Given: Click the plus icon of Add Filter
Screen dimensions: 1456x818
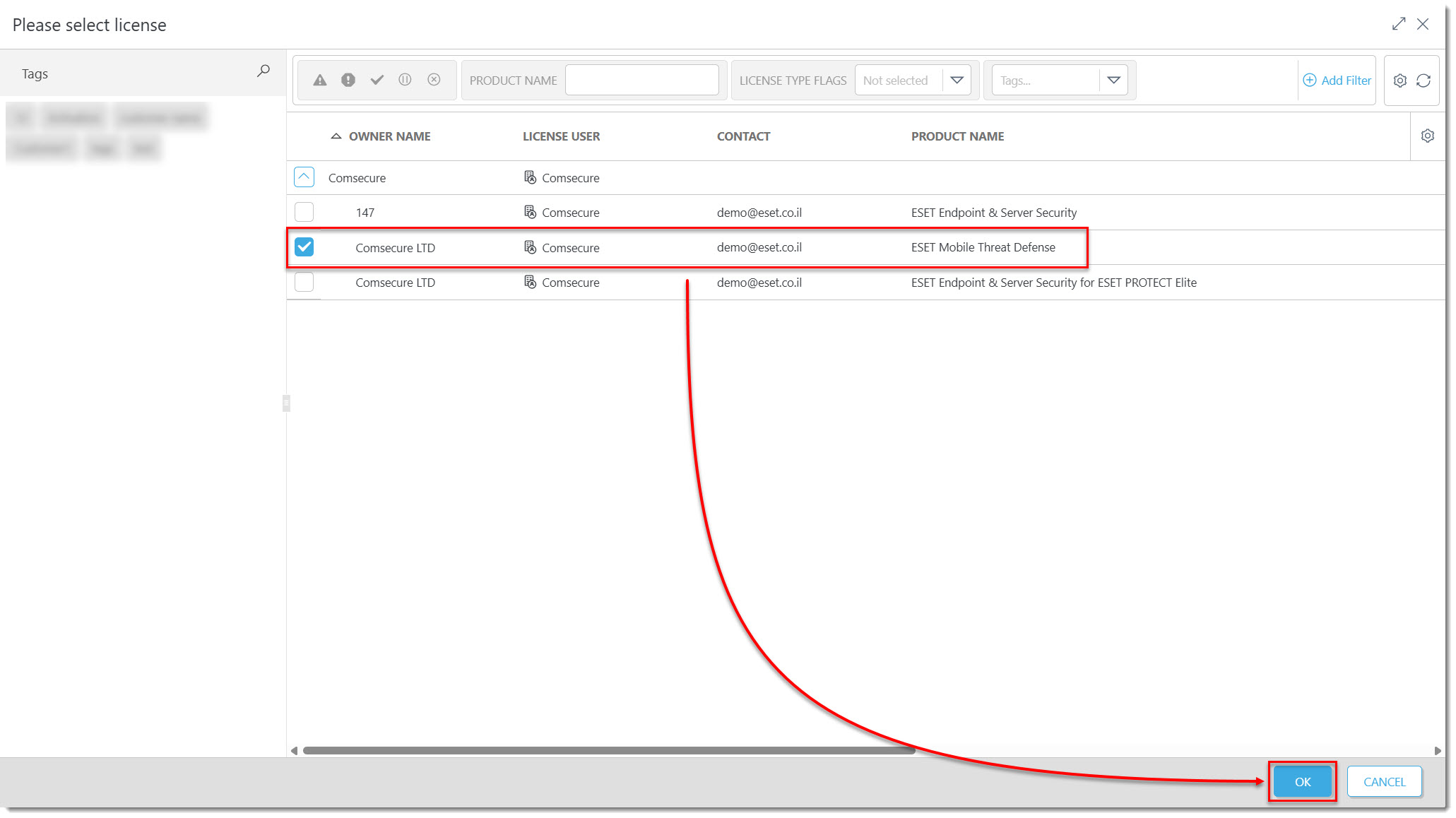Looking at the screenshot, I should (x=1310, y=80).
